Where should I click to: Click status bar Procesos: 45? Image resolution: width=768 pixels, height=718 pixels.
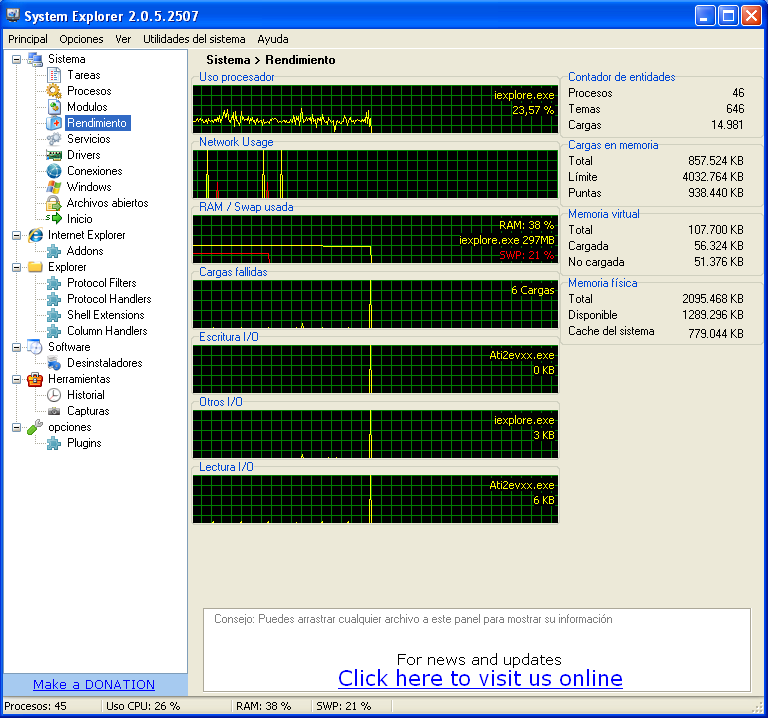point(35,706)
